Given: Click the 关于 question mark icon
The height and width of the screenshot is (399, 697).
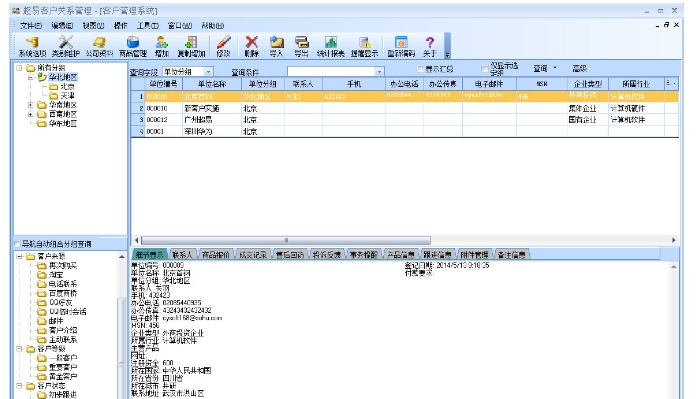Looking at the screenshot, I should (429, 46).
